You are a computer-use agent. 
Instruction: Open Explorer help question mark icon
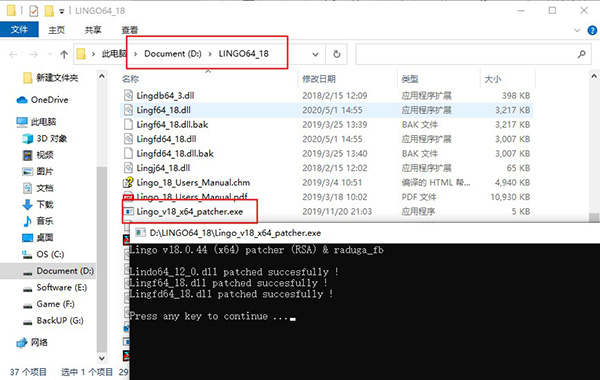coord(592,30)
